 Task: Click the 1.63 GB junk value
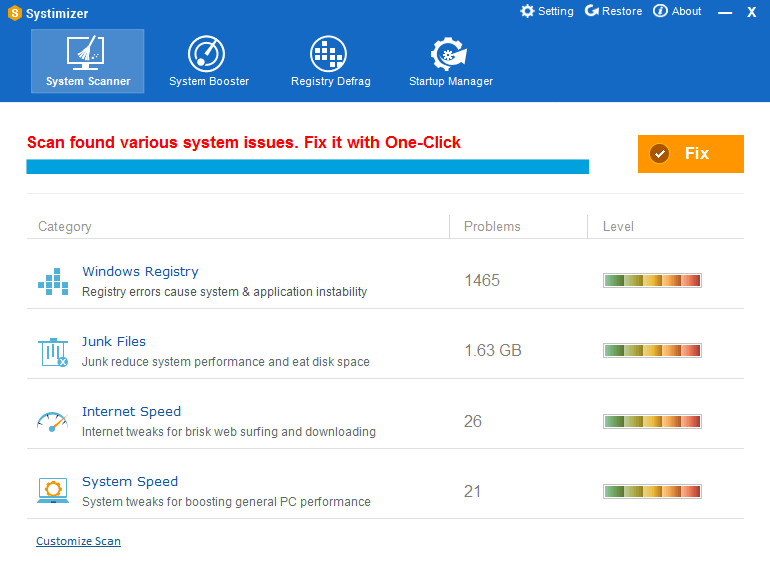coord(493,351)
